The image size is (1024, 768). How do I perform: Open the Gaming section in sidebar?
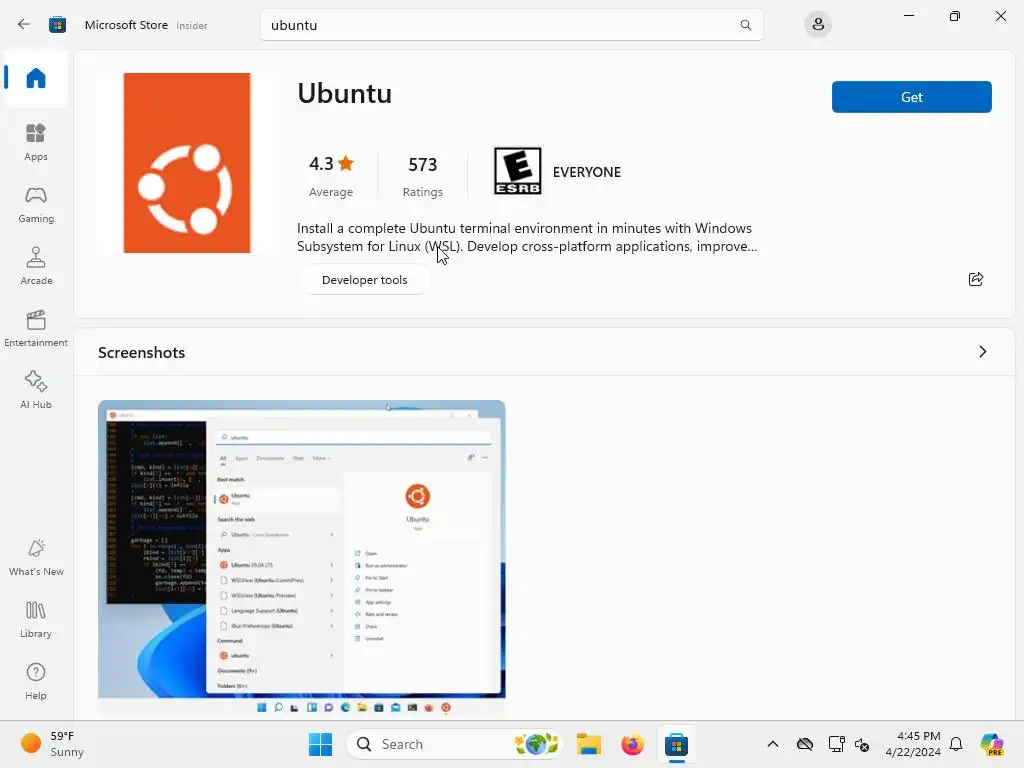tap(36, 204)
